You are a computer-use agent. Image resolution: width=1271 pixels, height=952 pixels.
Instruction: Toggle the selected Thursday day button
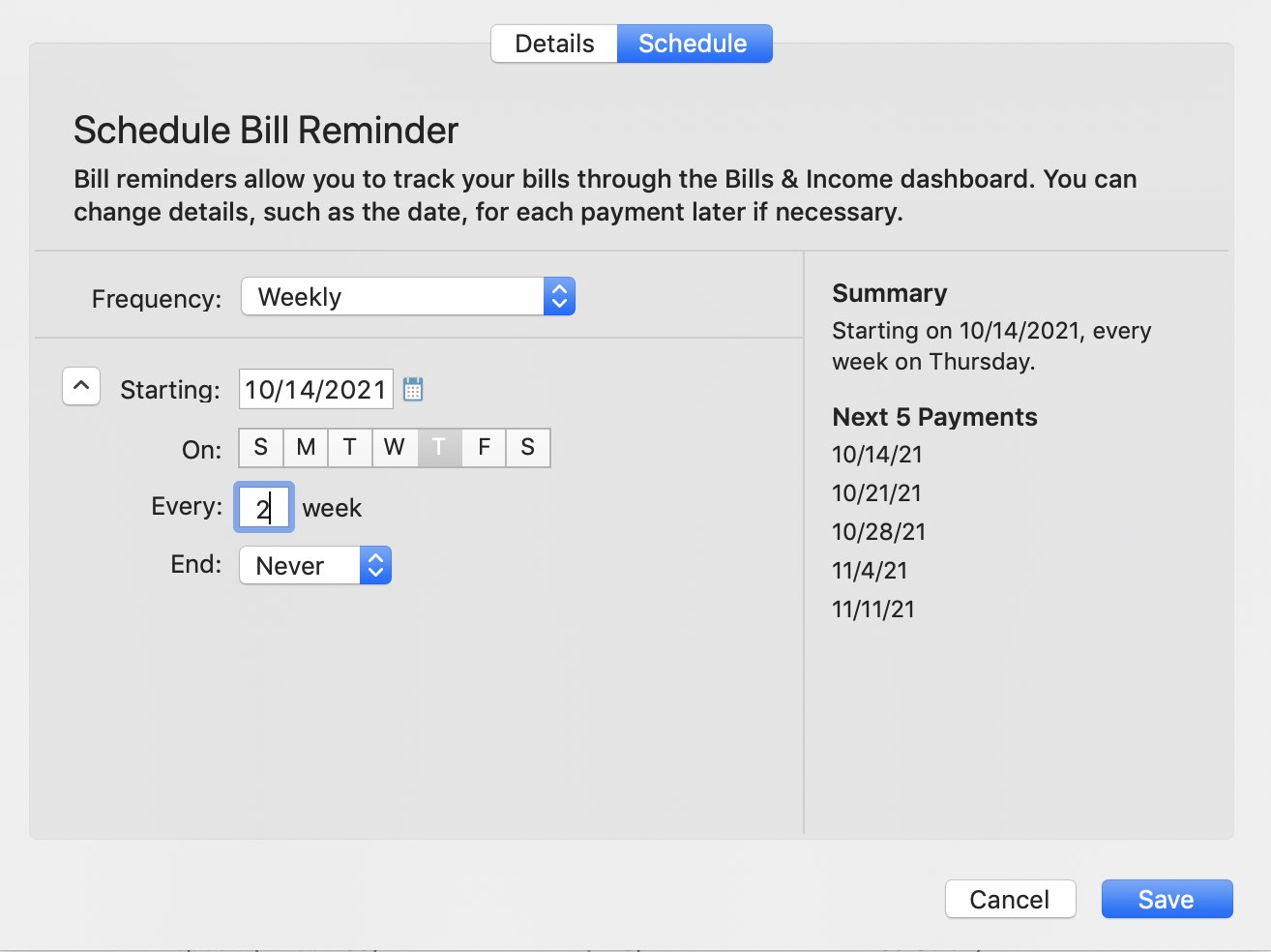click(439, 447)
